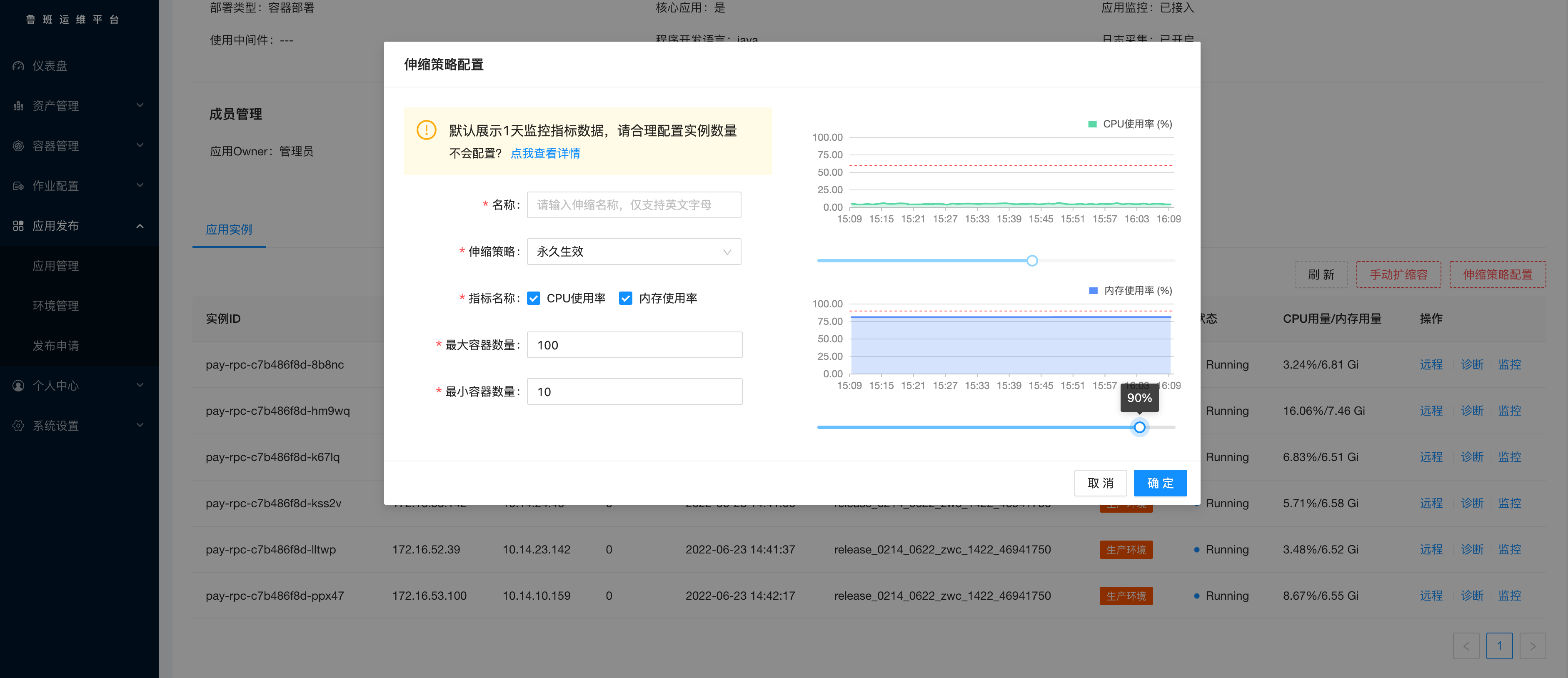Image resolution: width=1568 pixels, height=678 pixels.
Task: Click the warning icon in the notice banner
Action: pos(426,130)
